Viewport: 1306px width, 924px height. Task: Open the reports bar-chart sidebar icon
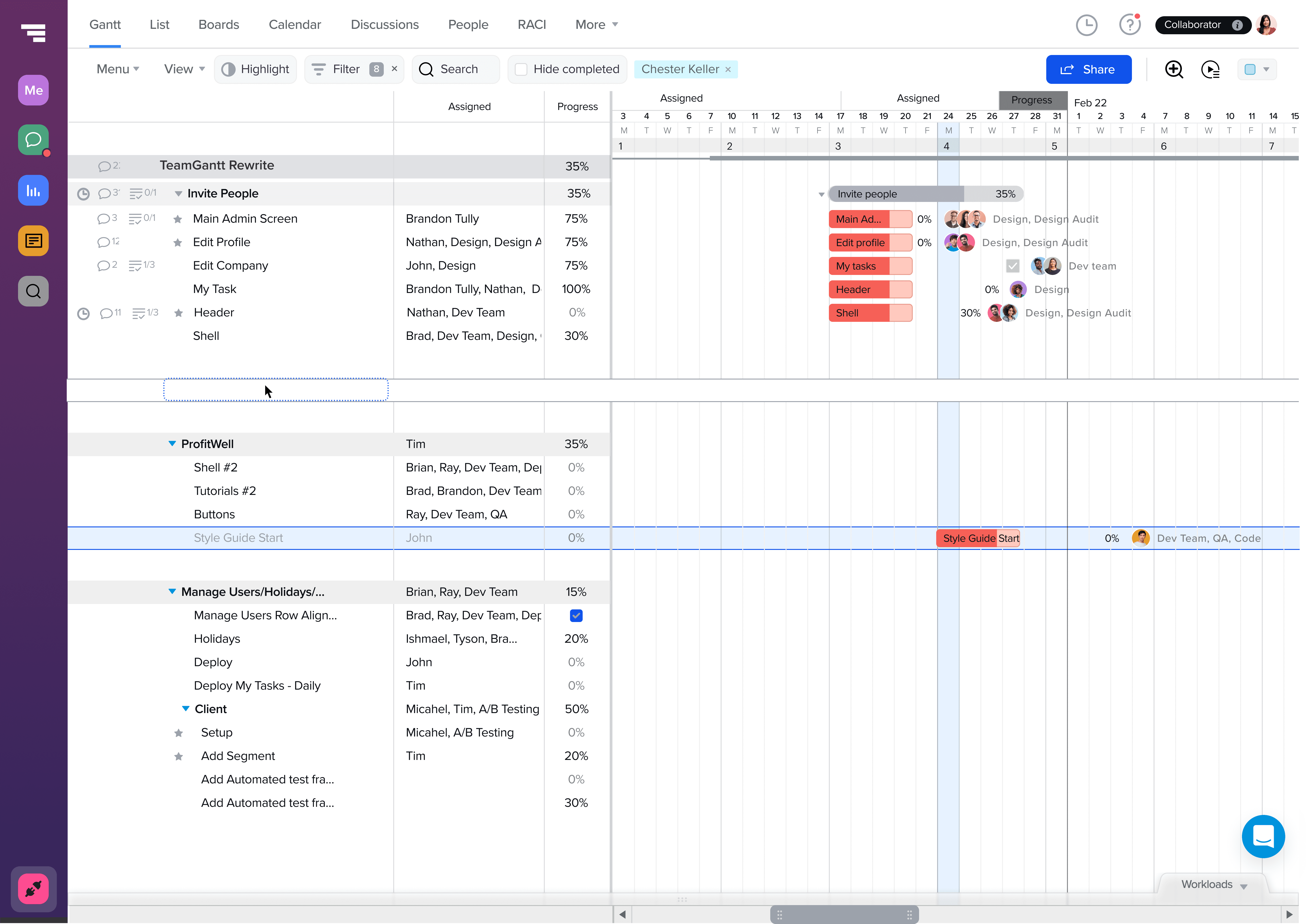[x=33, y=190]
